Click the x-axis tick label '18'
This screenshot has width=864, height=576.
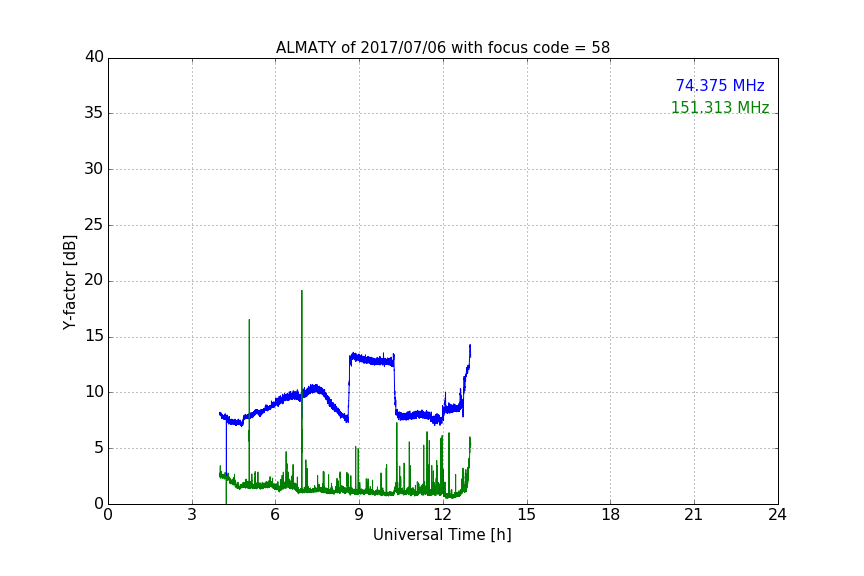click(x=611, y=515)
